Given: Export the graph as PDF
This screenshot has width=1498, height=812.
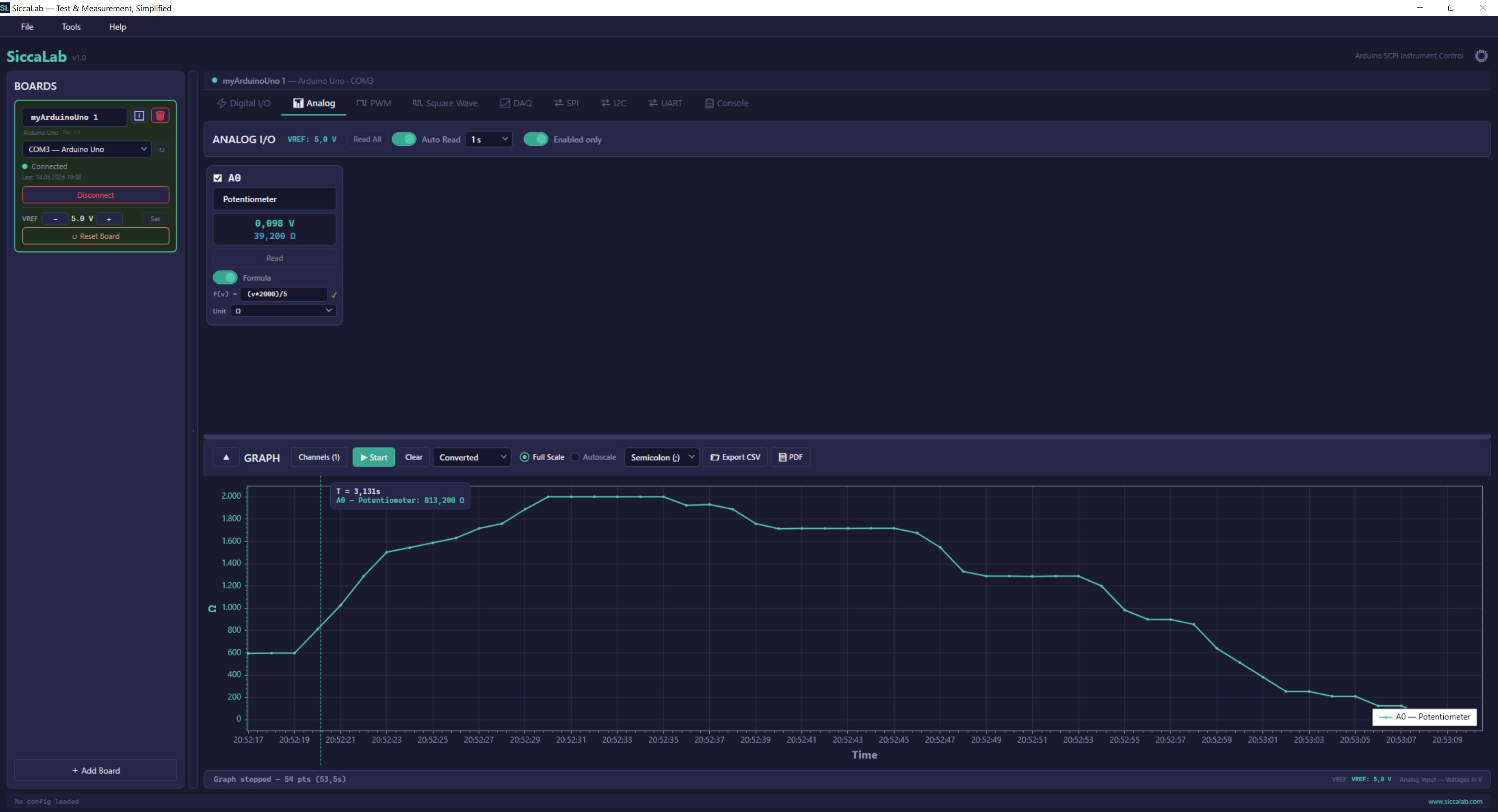Looking at the screenshot, I should (x=790, y=458).
